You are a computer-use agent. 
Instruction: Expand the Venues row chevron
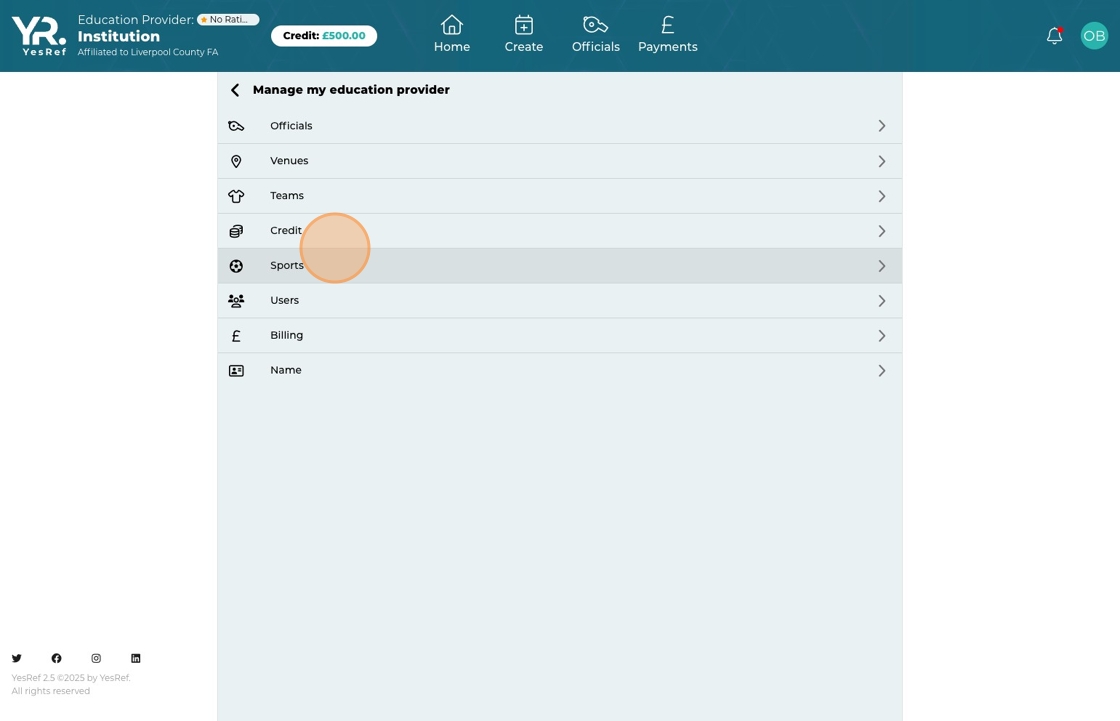point(881,161)
